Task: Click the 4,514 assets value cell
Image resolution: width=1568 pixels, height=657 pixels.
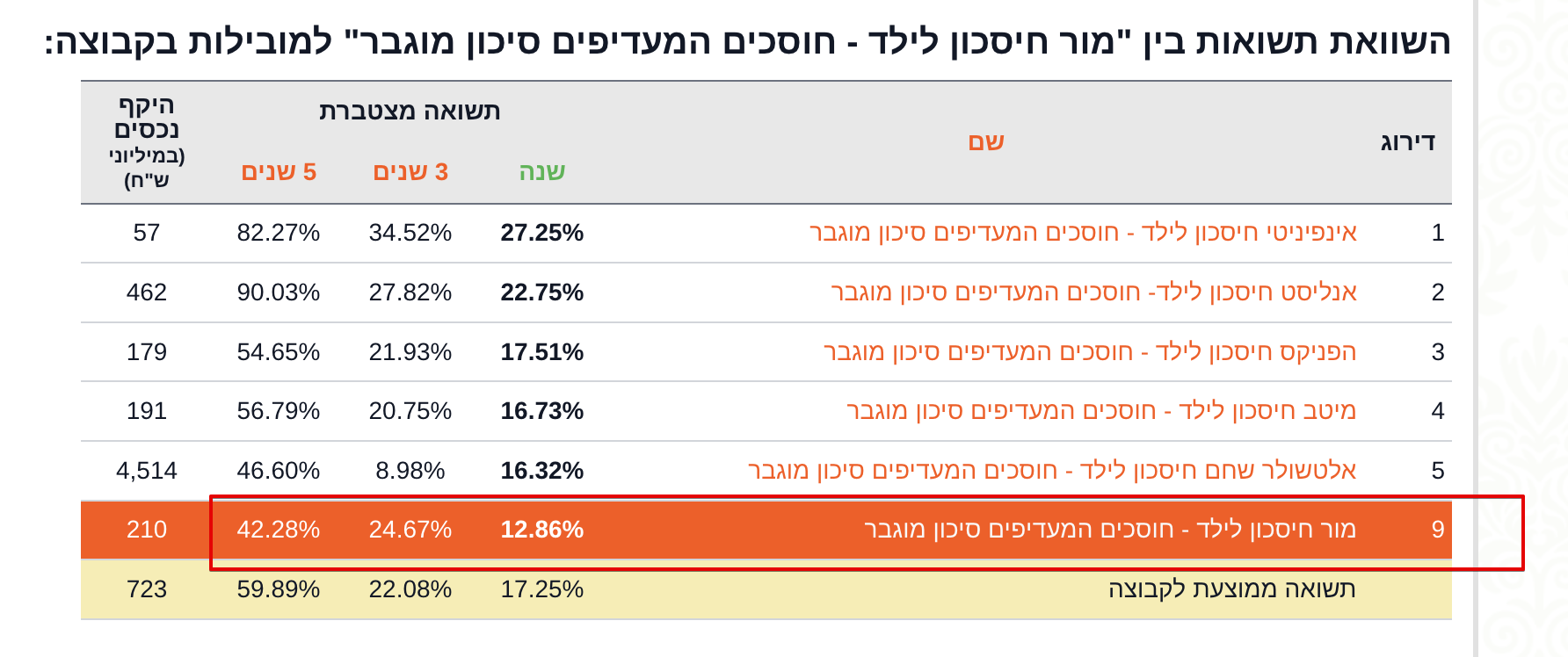Action: (147, 470)
